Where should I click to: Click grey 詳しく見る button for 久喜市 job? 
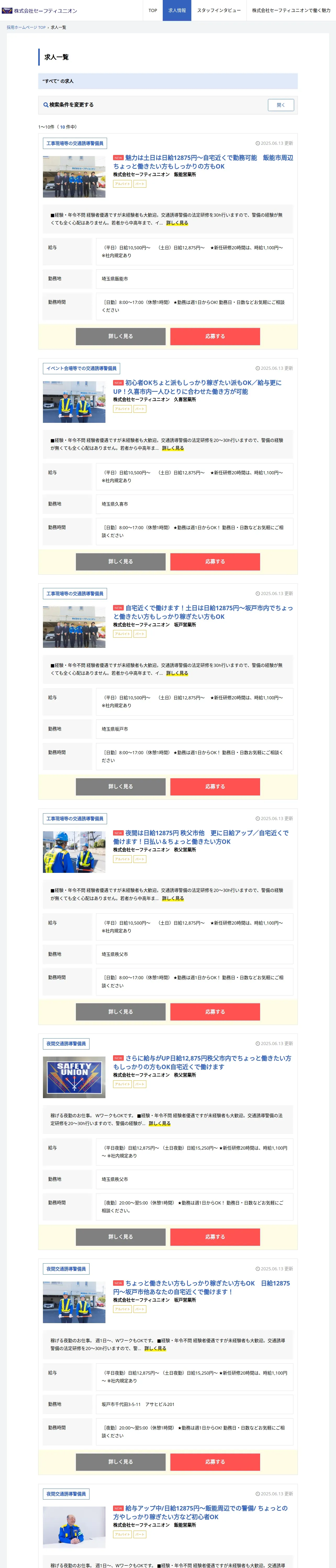[121, 561]
